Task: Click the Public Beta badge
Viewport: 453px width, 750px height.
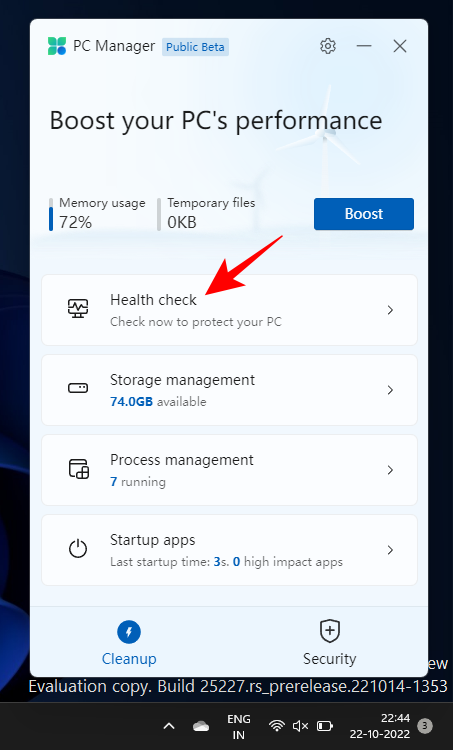Action: click(195, 47)
